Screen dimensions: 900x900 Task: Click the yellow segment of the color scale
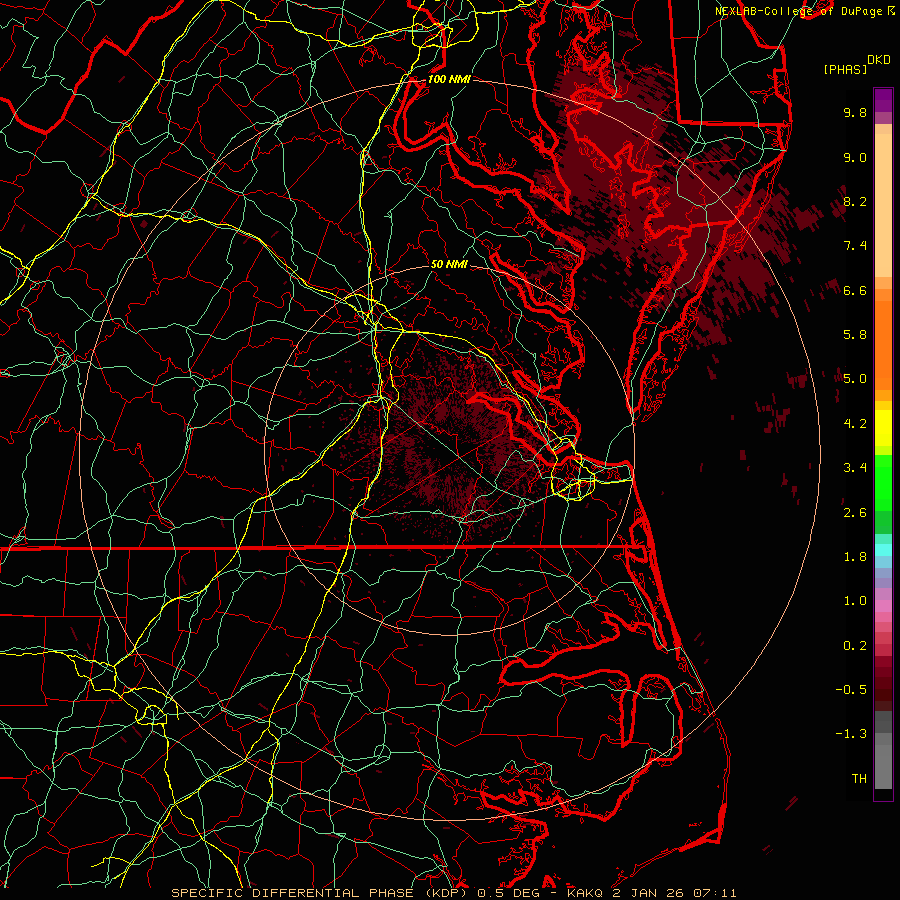click(883, 428)
